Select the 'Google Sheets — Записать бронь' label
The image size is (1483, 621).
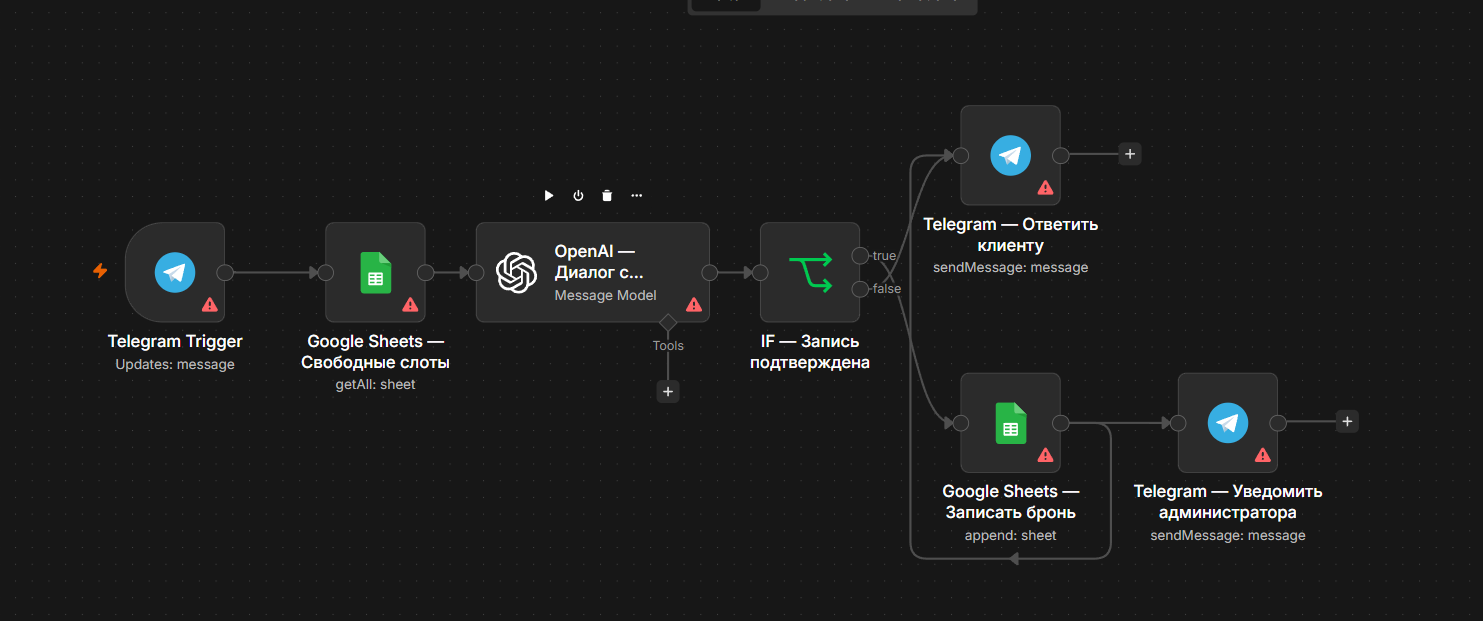pyautogui.click(x=1010, y=502)
